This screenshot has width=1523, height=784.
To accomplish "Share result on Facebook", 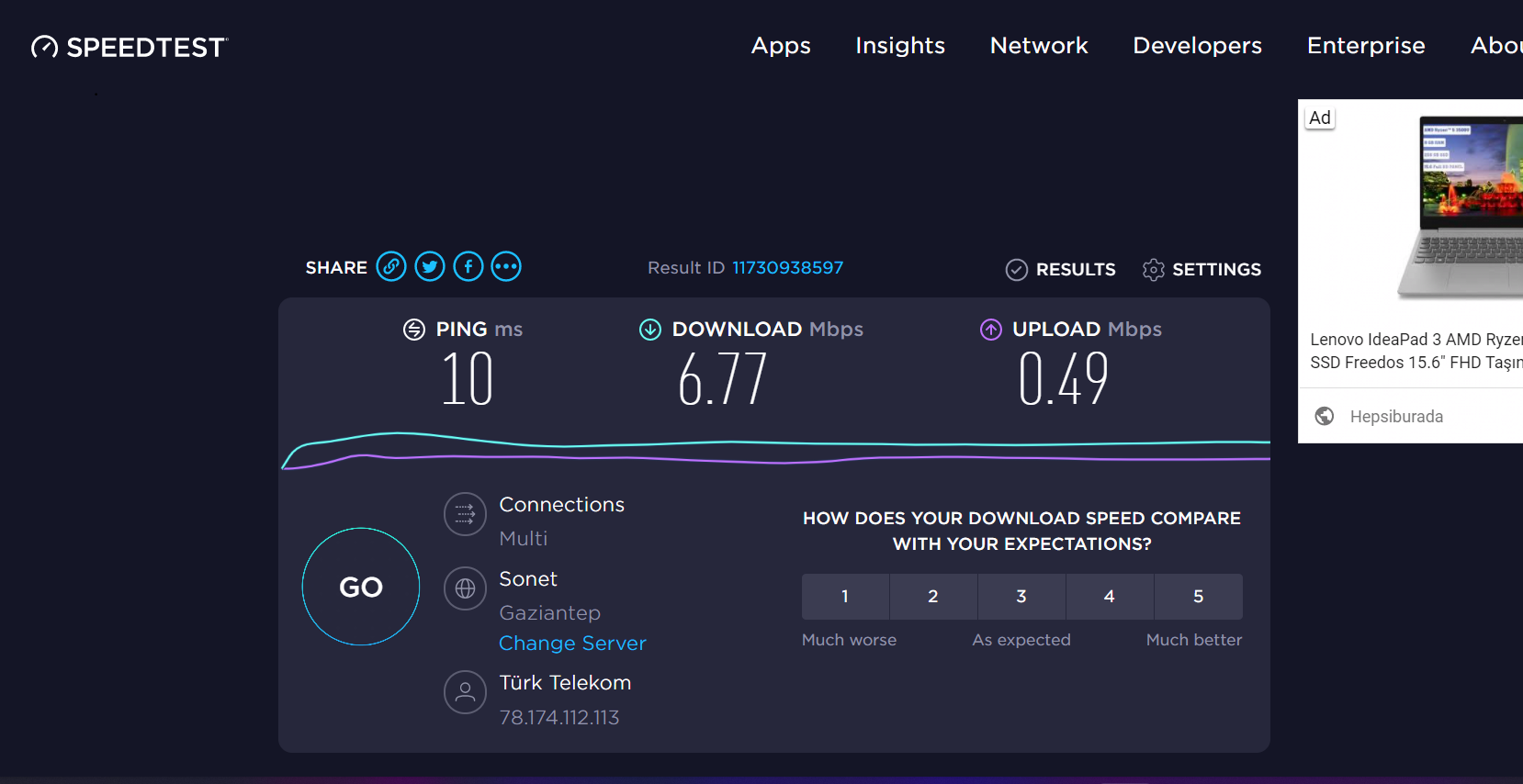I will 468,266.
